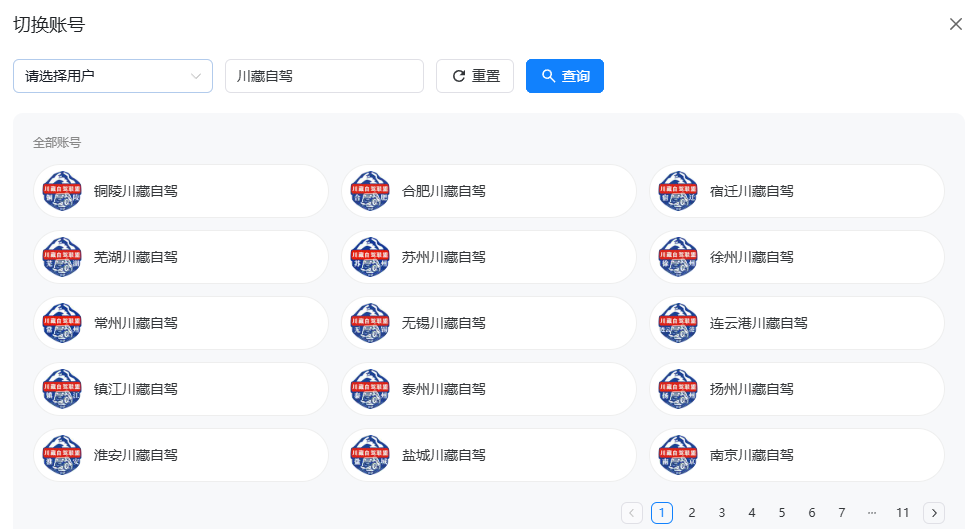Click the 查询 search button
The width and height of the screenshot is (975, 529).
point(565,76)
